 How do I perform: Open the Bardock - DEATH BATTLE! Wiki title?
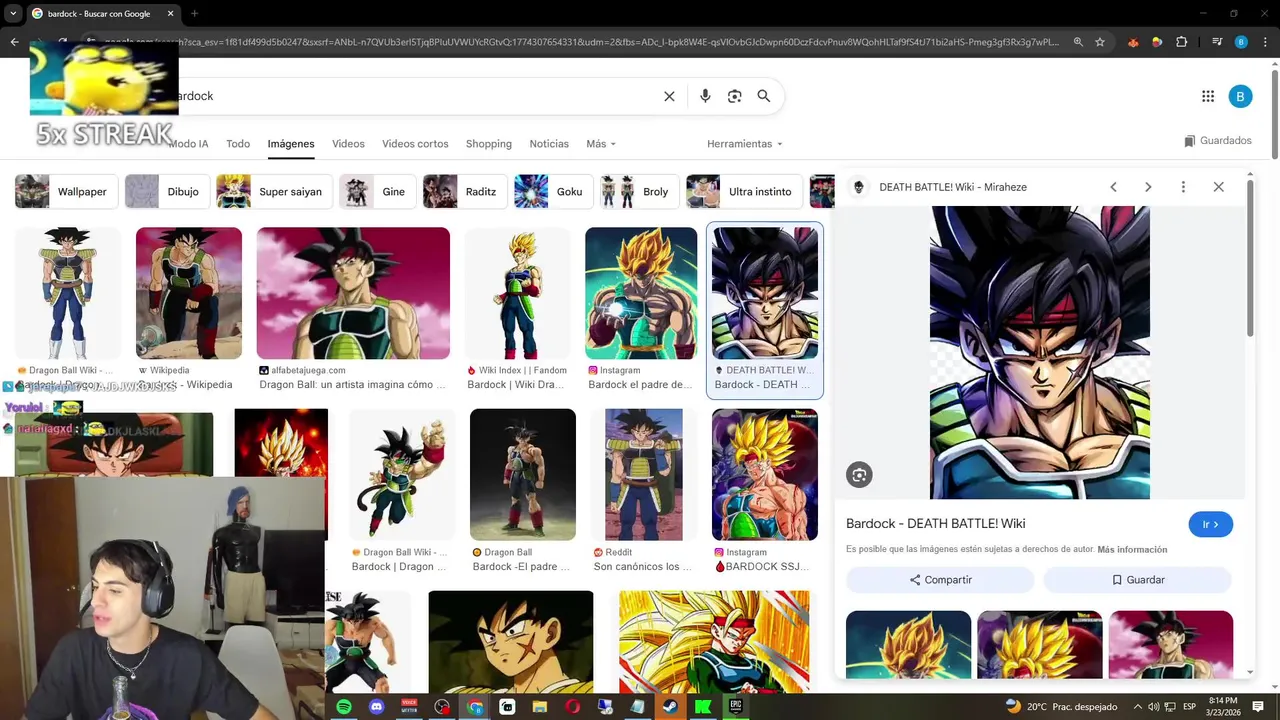point(935,523)
